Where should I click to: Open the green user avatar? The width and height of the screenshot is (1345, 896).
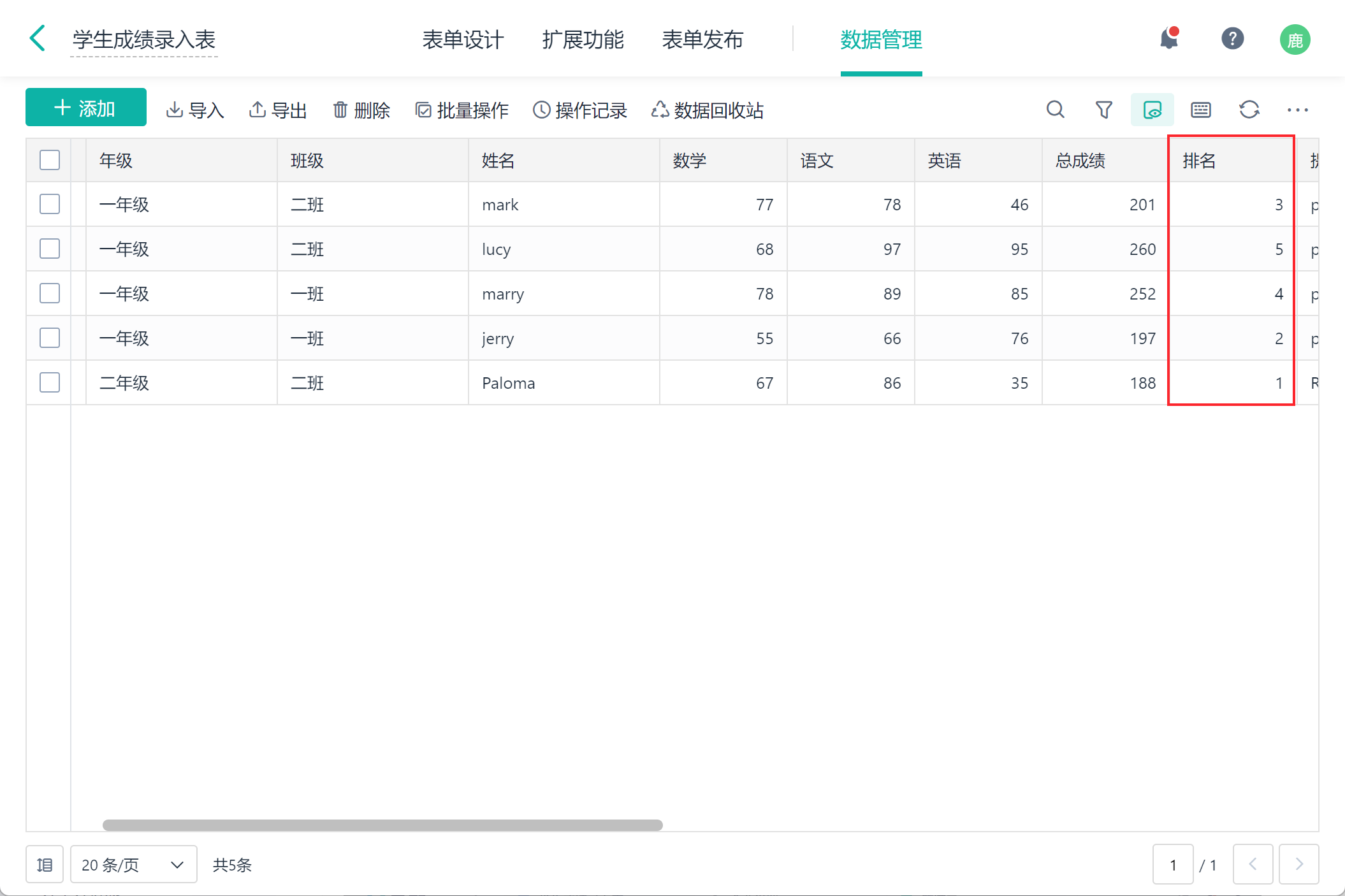1295,40
